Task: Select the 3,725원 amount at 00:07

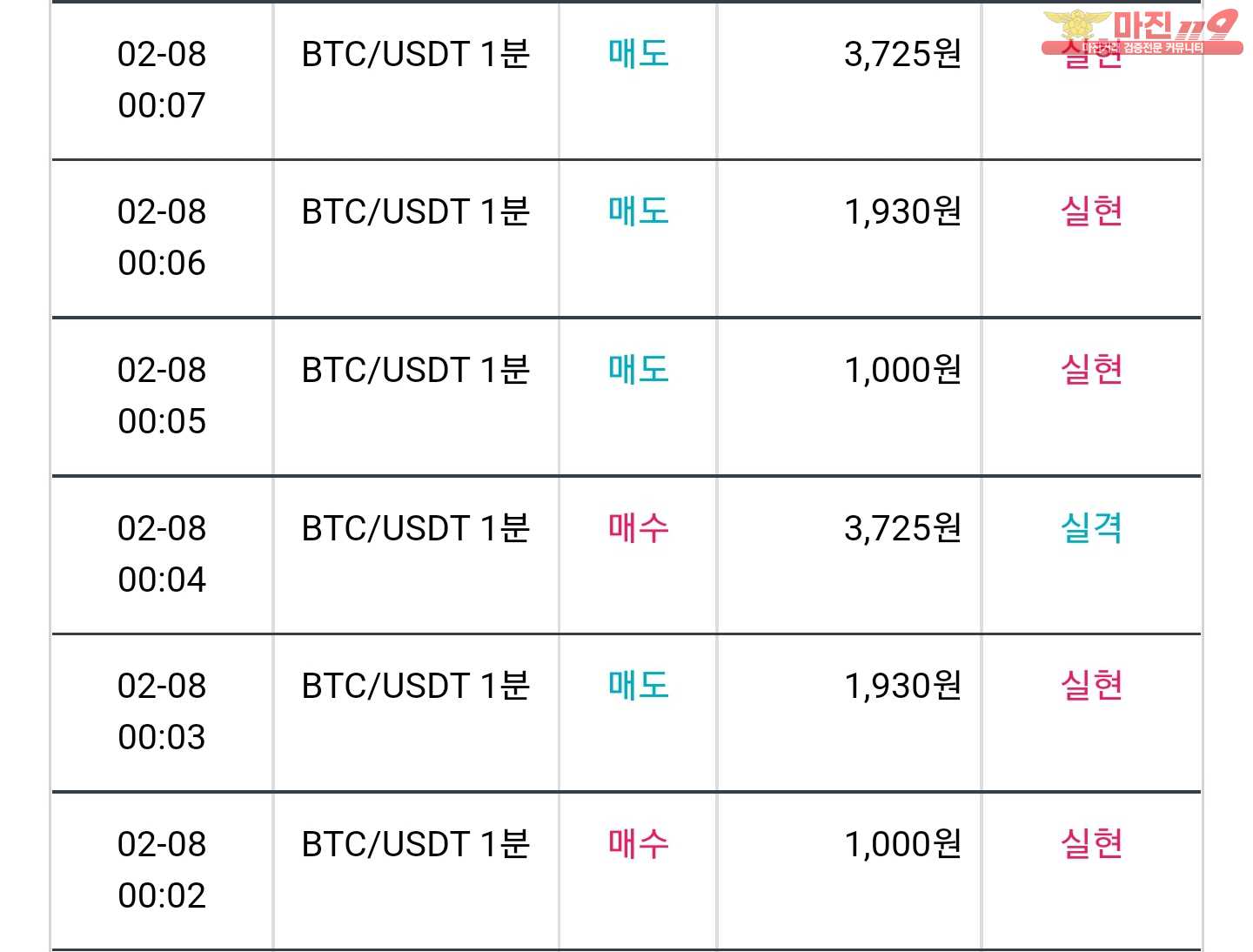Action: tap(902, 54)
